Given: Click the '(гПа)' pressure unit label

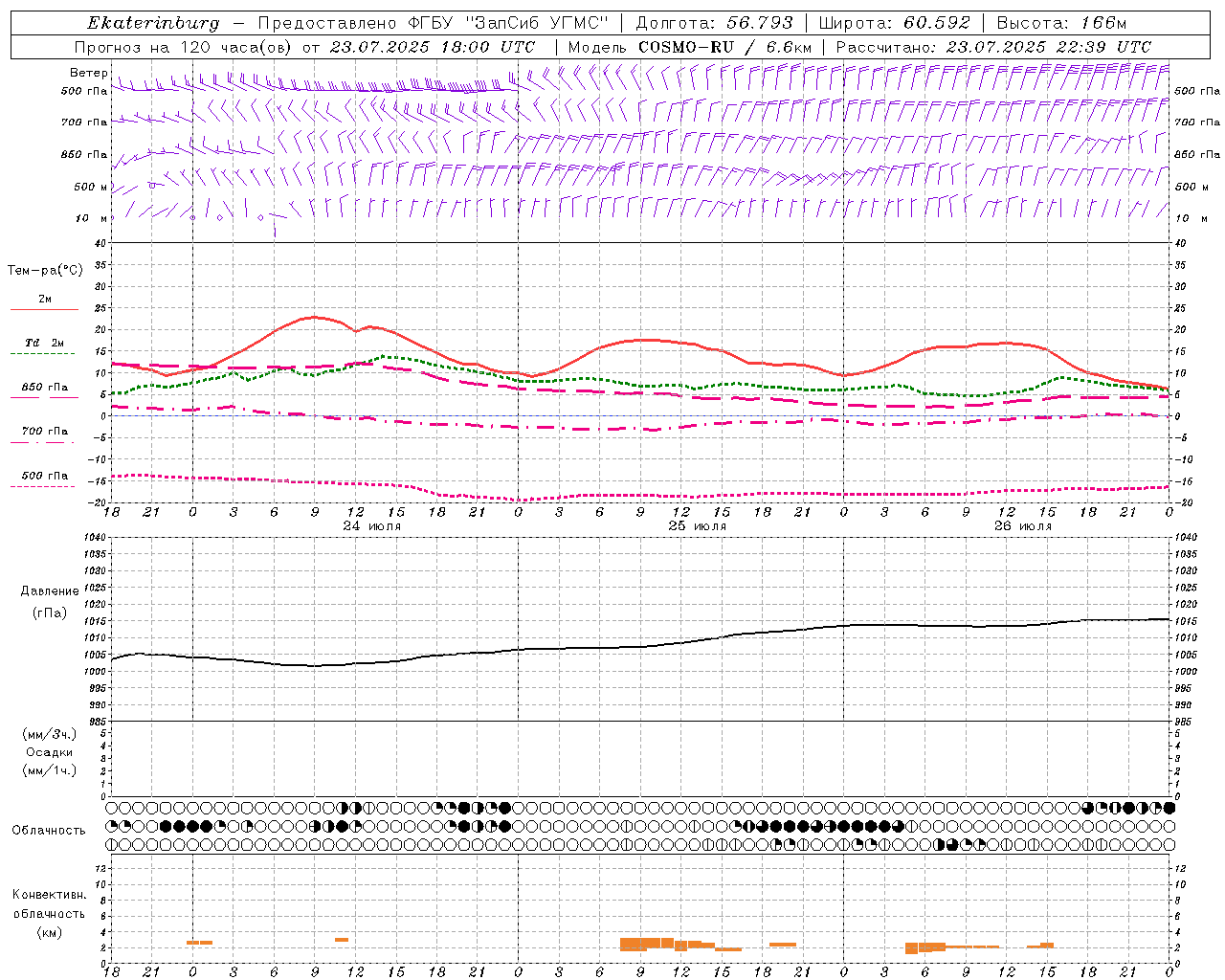Looking at the screenshot, I should [x=50, y=612].
